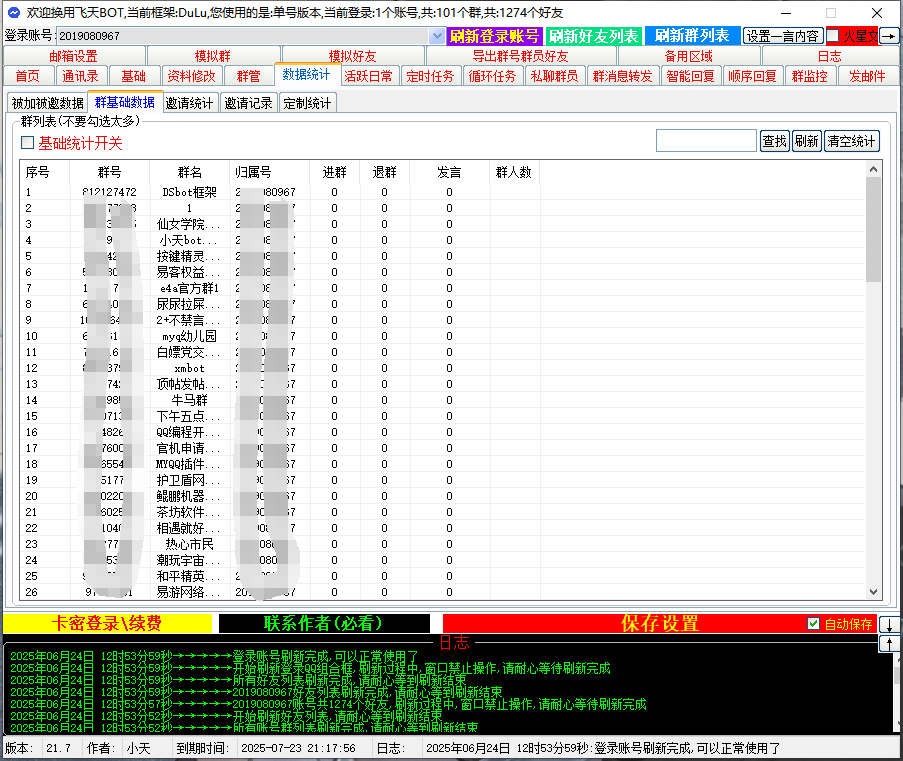
Task: Open the 循环任务 tab
Action: 492,76
